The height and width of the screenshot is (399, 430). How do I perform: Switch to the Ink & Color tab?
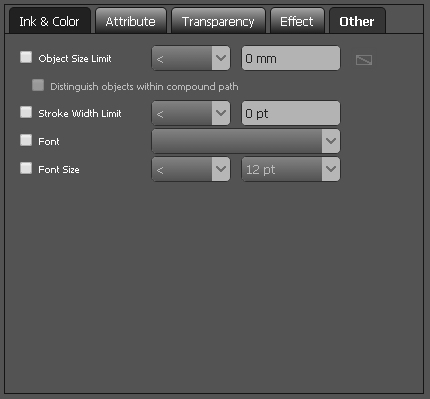click(x=50, y=21)
